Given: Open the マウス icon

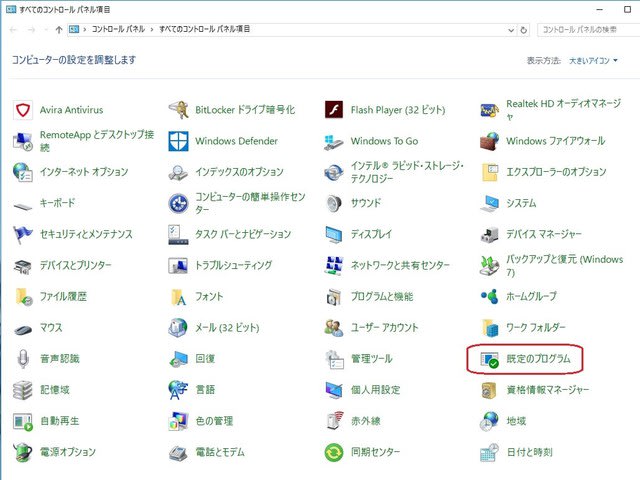Looking at the screenshot, I should click(23, 328).
